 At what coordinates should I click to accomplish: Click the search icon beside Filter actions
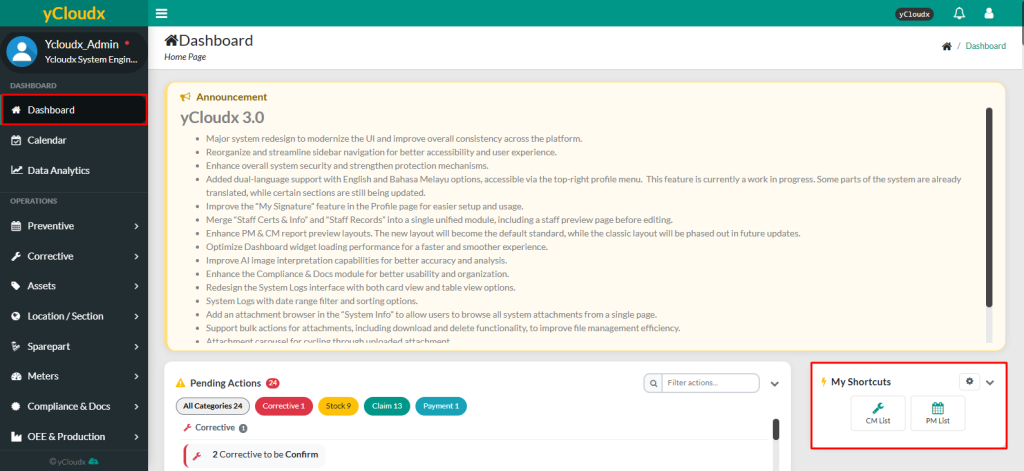pos(652,383)
